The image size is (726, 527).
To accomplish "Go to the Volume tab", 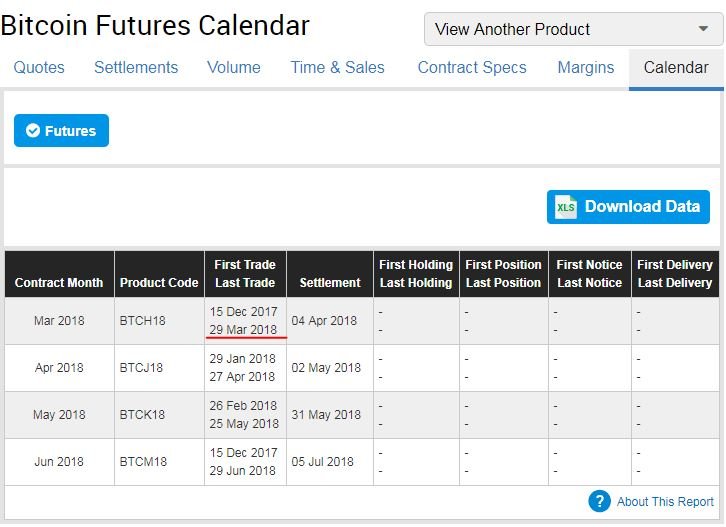I will (x=234, y=68).
